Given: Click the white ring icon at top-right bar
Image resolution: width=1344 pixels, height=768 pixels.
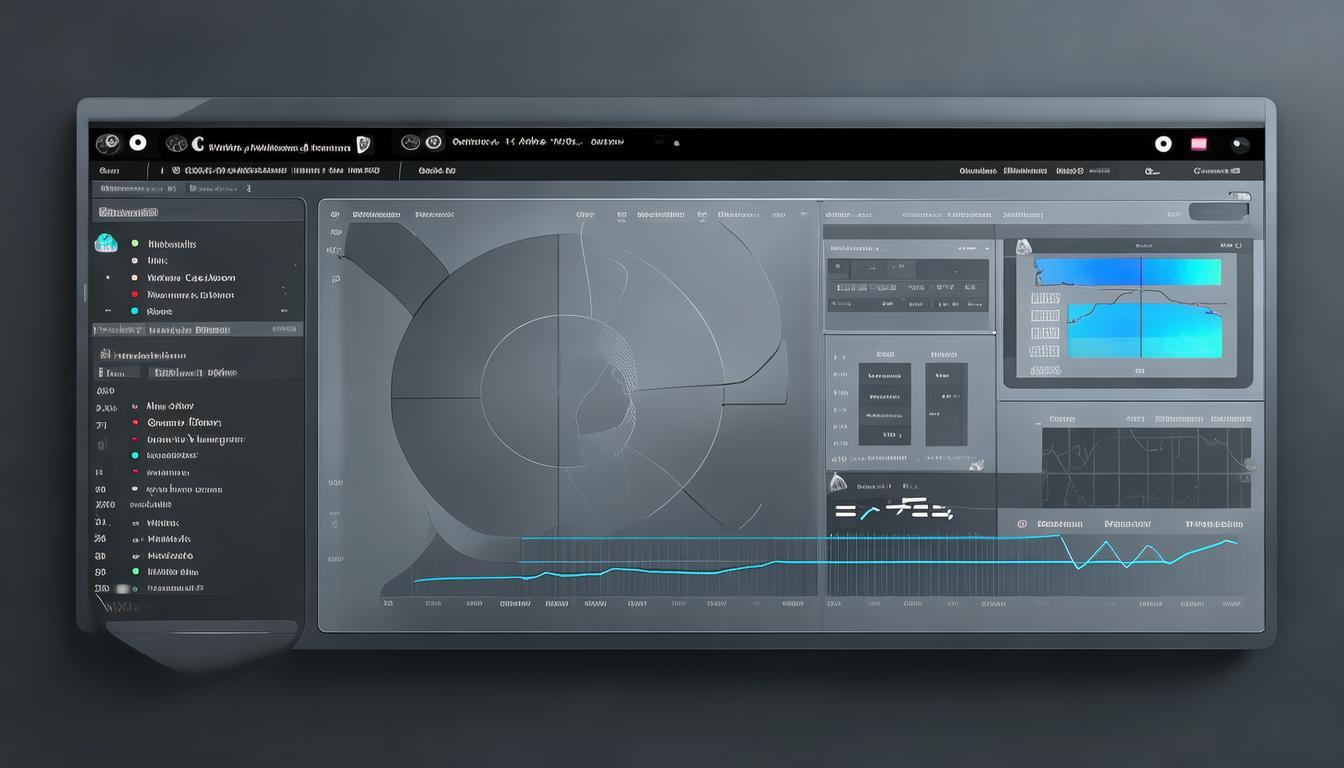Looking at the screenshot, I should tap(1163, 144).
